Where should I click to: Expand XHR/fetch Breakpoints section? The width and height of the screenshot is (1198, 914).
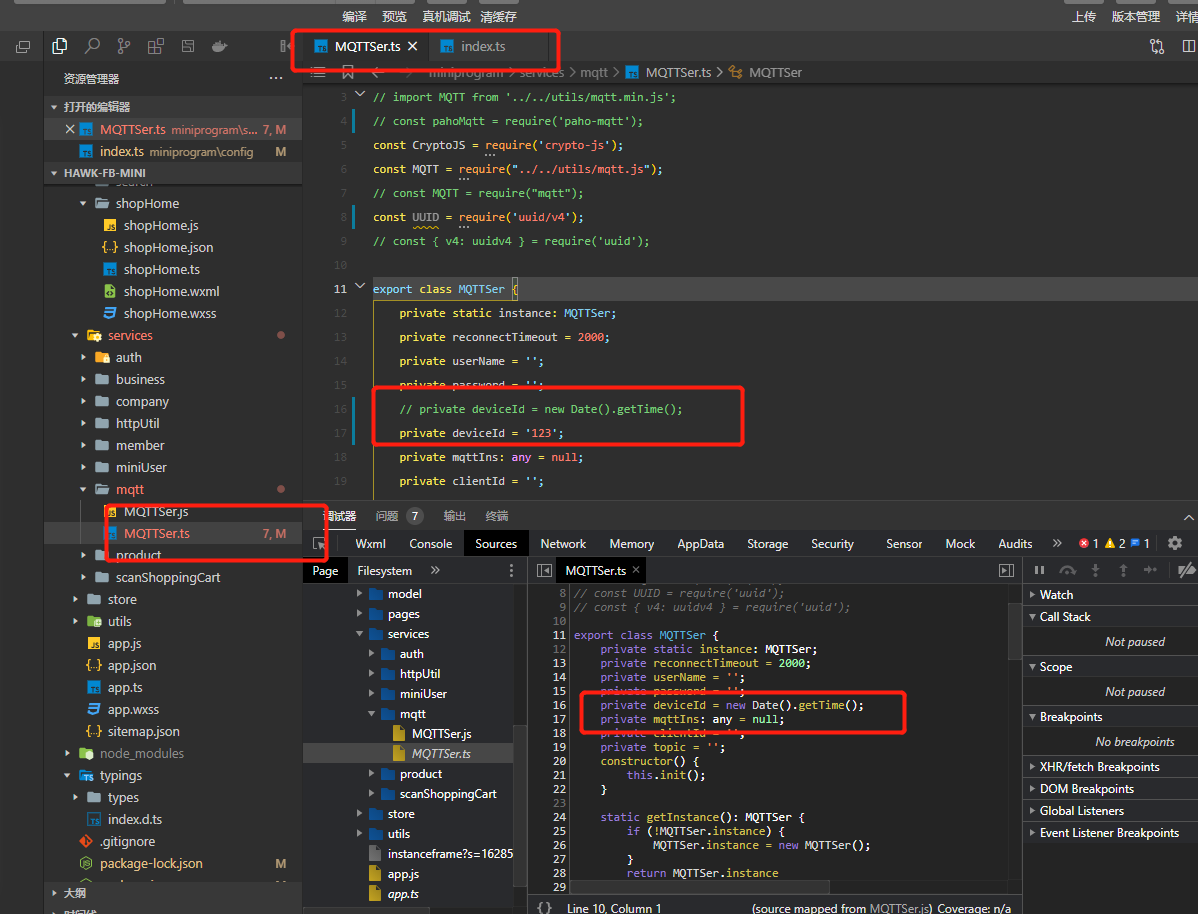(x=1033, y=767)
